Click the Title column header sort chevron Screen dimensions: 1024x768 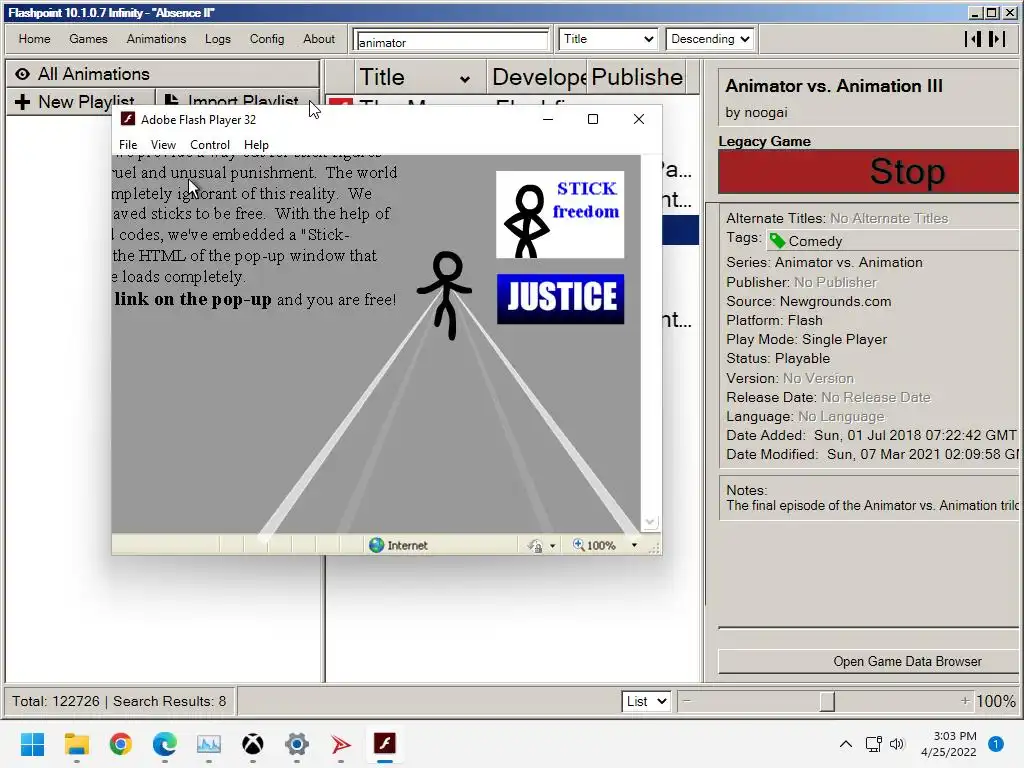[464, 80]
